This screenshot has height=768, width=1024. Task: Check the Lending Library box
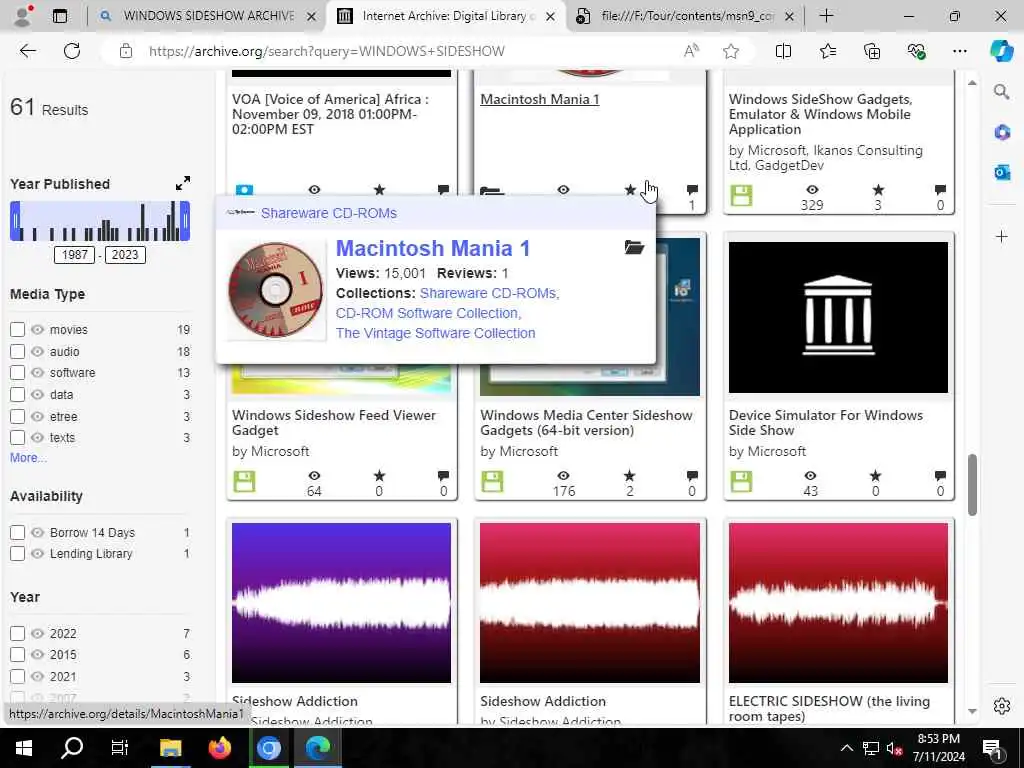[18, 554]
